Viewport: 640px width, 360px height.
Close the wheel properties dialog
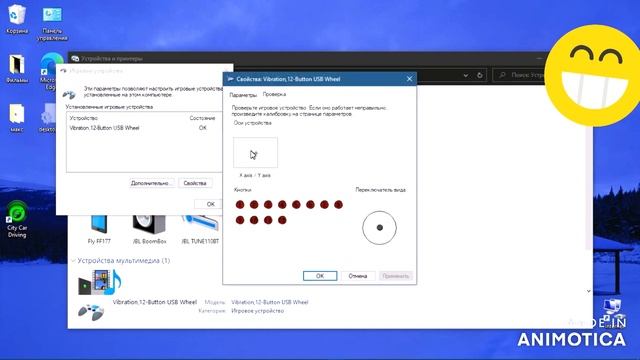tap(409, 79)
